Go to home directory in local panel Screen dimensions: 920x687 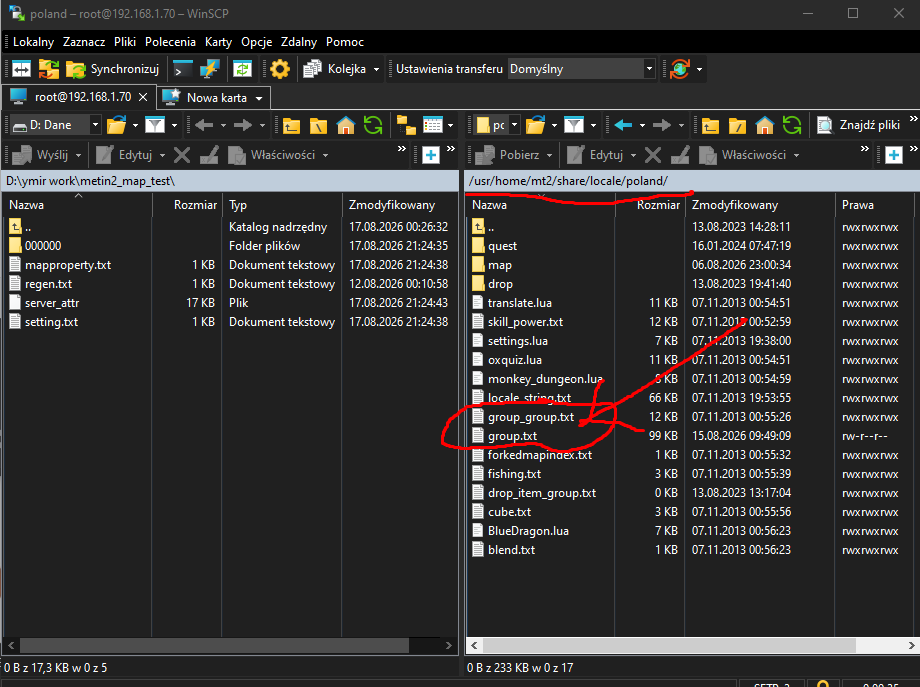click(x=346, y=125)
